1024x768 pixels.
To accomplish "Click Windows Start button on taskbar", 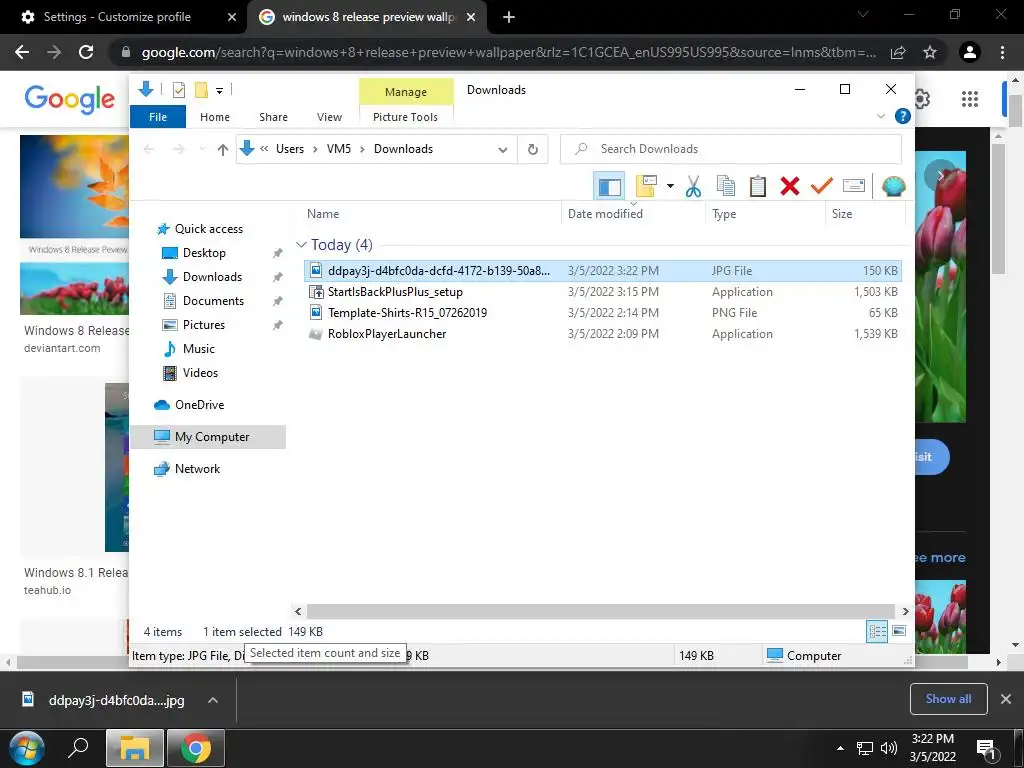I will click(x=26, y=748).
